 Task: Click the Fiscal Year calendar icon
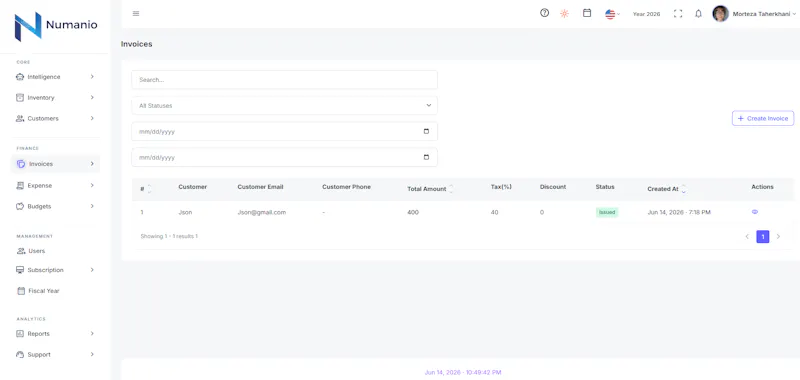tap(21, 291)
